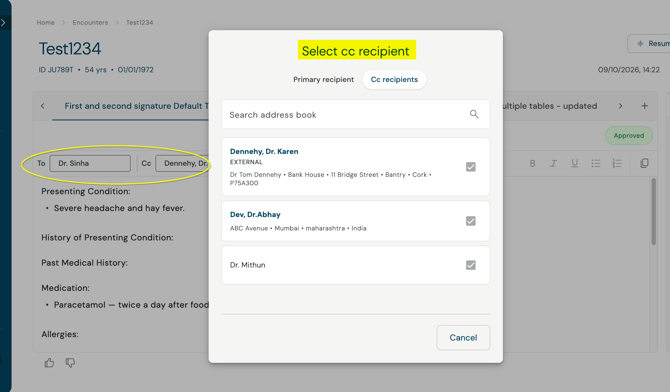Click the Past Medical History heading

point(85,263)
